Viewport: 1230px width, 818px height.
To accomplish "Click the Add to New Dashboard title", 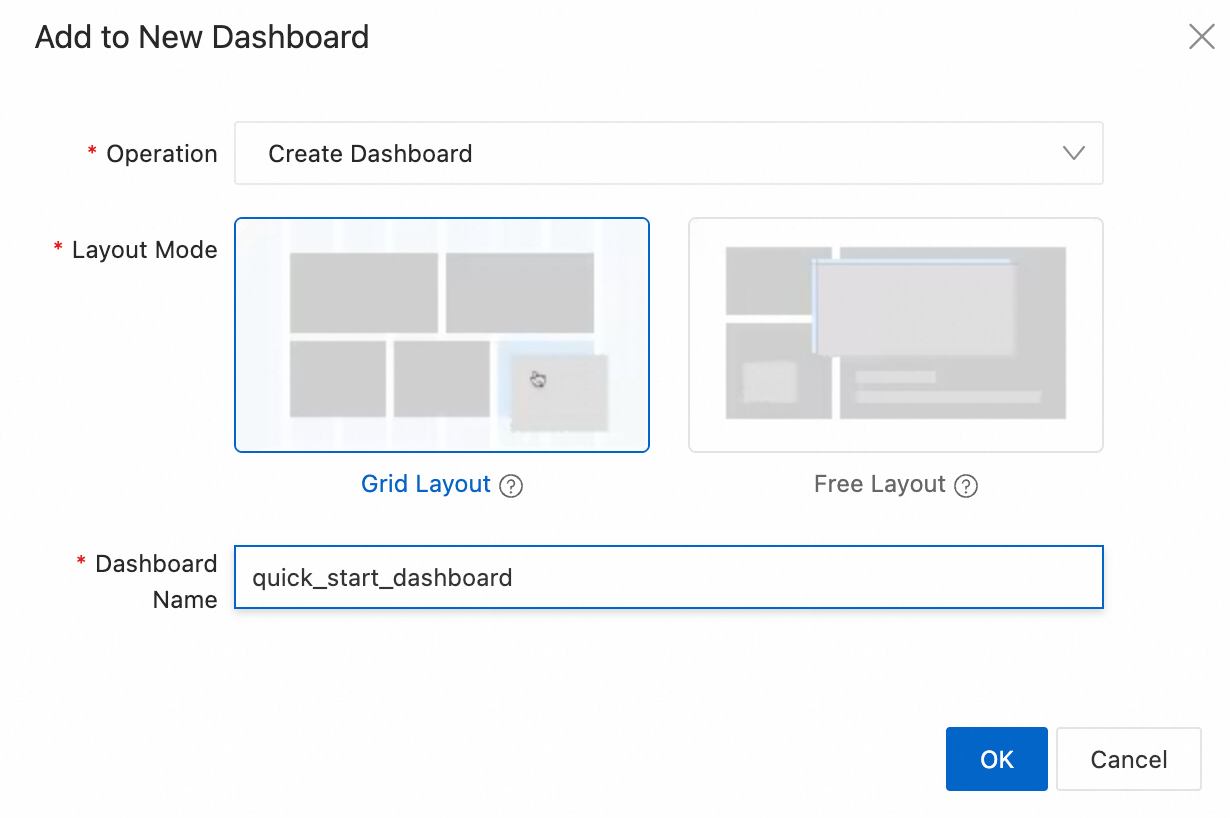I will tap(202, 37).
